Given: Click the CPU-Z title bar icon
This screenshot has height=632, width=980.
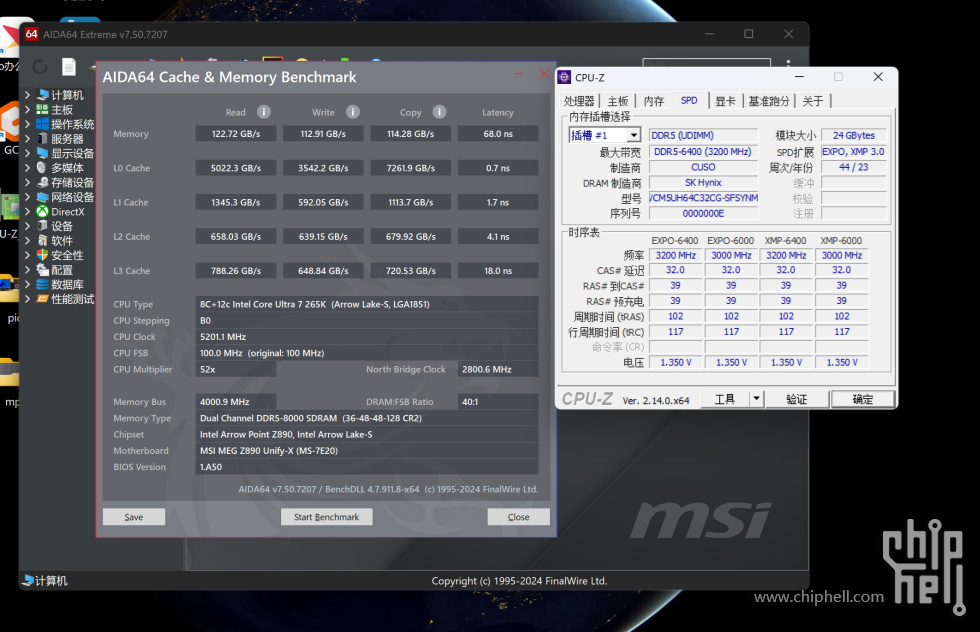Looking at the screenshot, I should [x=565, y=77].
